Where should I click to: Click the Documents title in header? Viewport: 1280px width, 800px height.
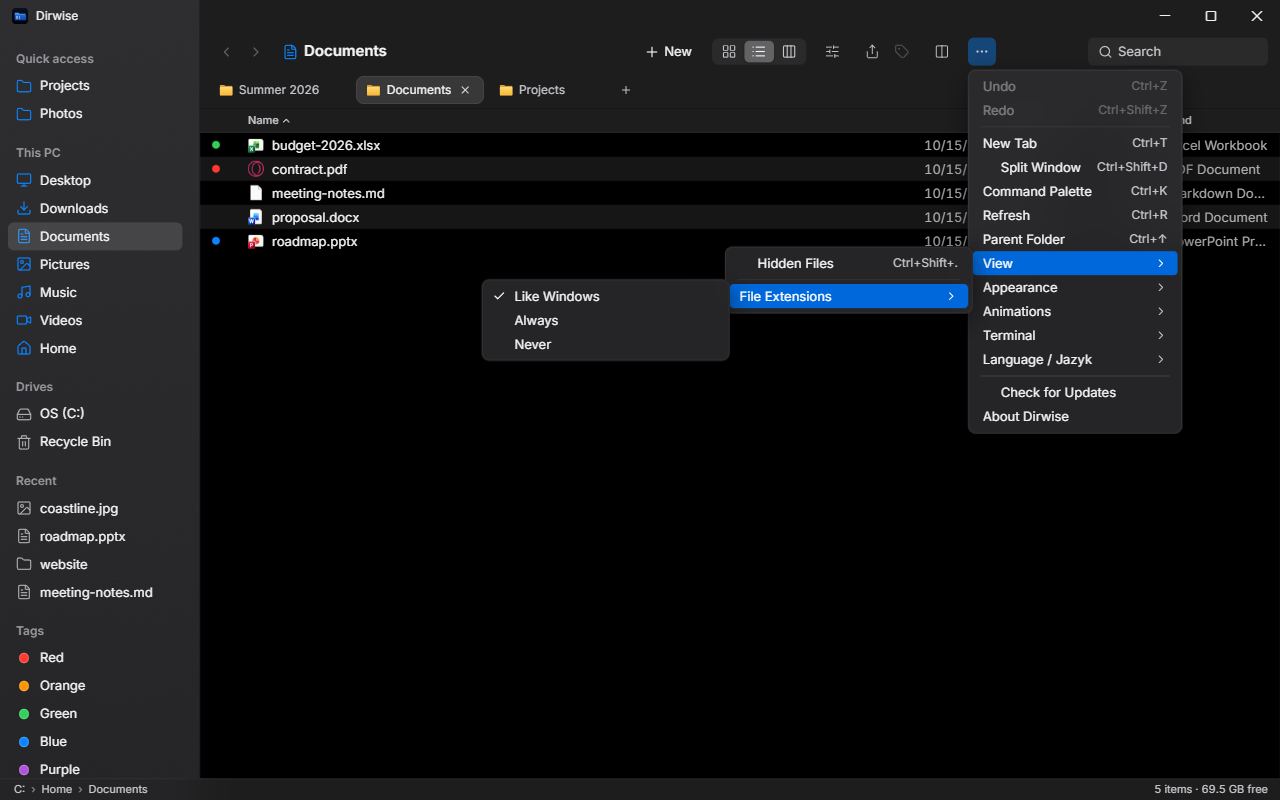345,51
